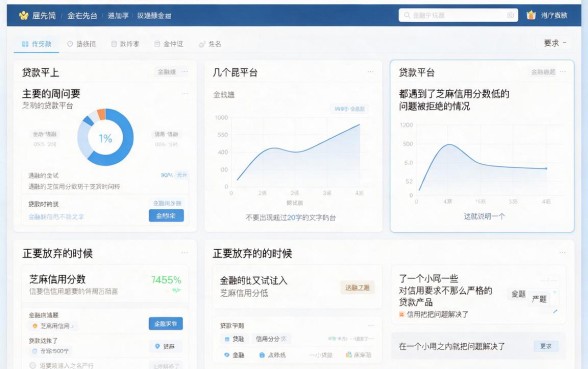
Task: Click the legend tag above the "几个昆平台" chart
Action: coord(350,109)
